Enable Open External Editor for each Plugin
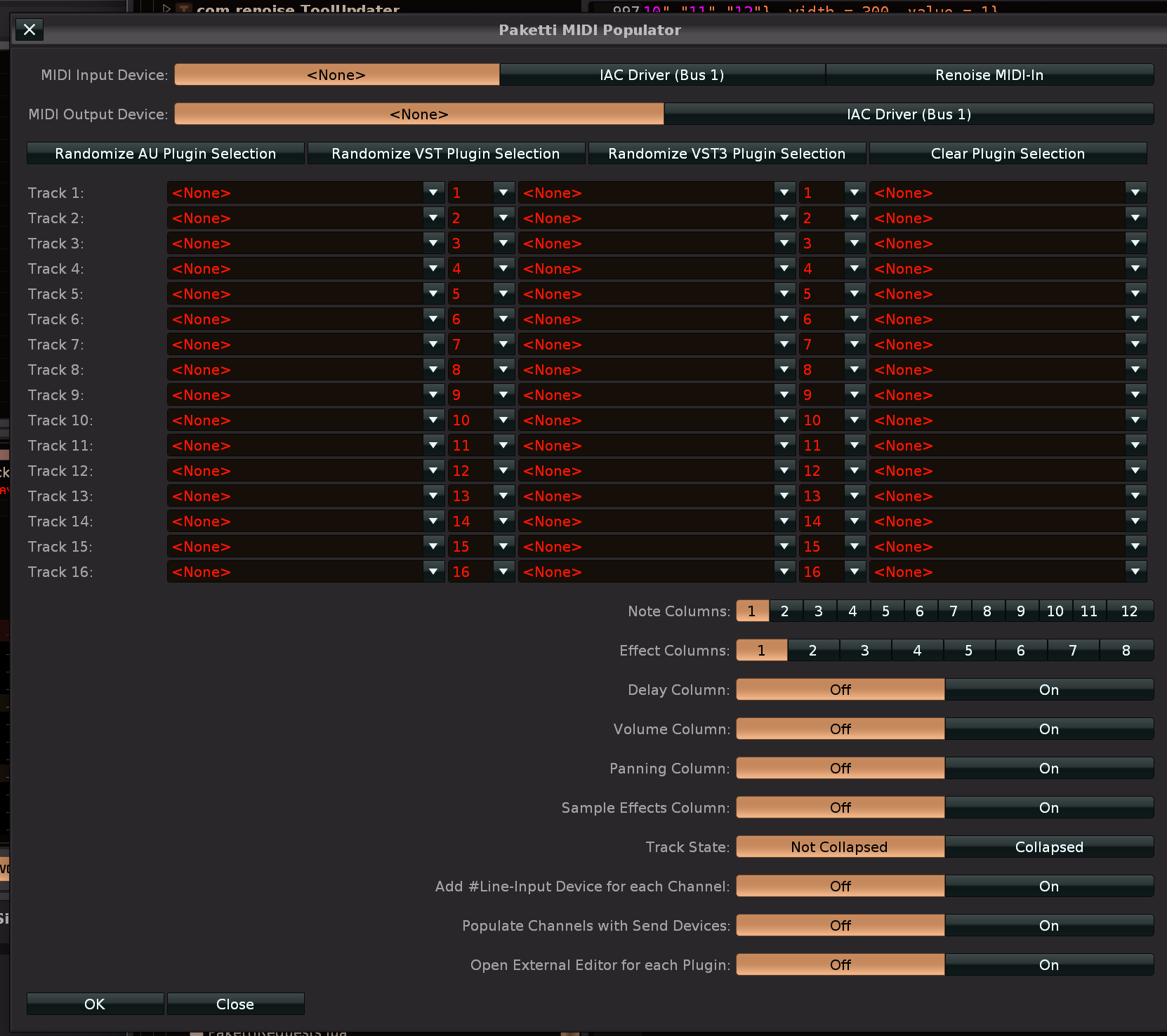The image size is (1167, 1036). click(1048, 965)
